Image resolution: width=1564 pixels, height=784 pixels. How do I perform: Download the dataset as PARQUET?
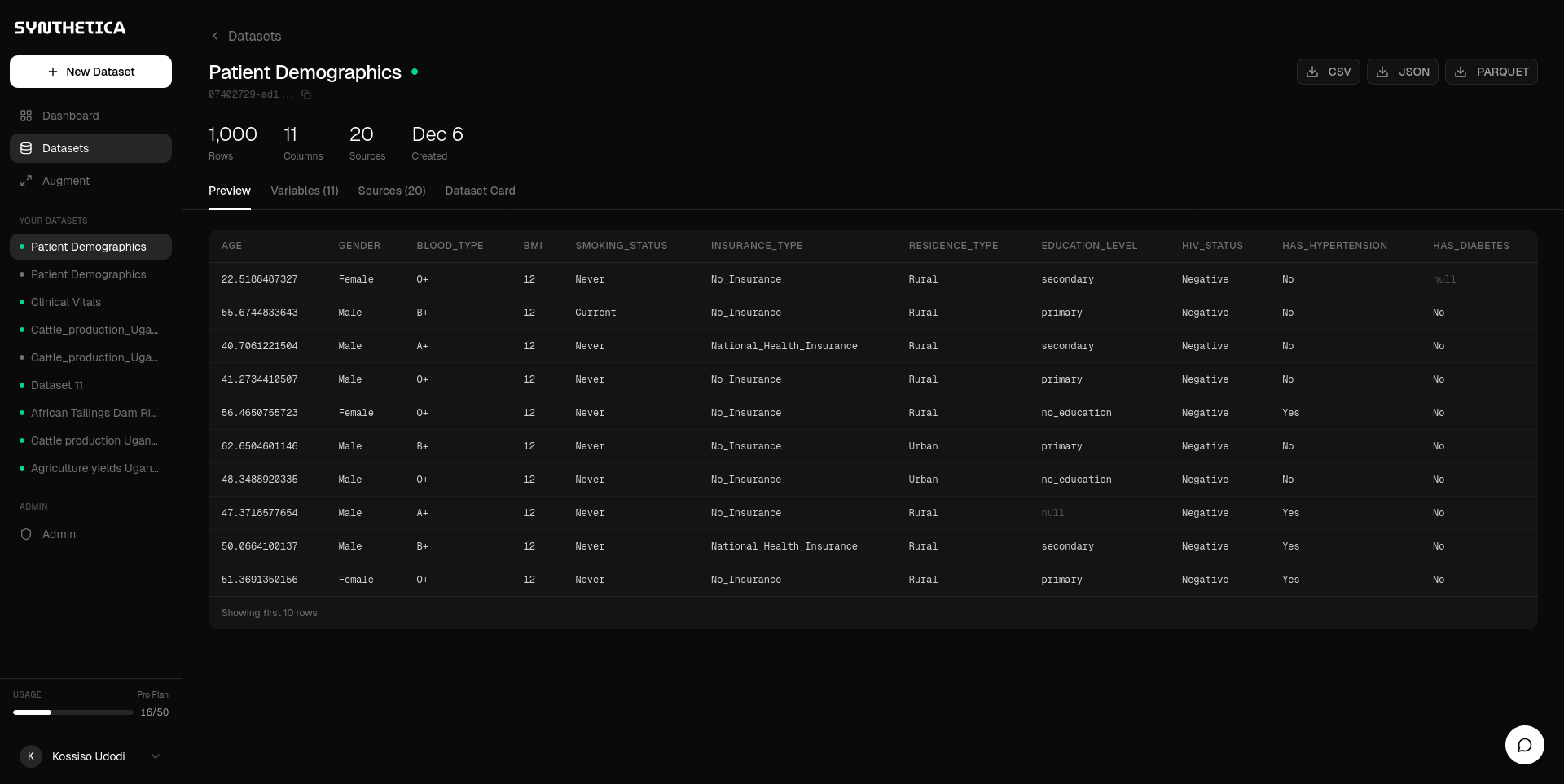(x=1492, y=72)
